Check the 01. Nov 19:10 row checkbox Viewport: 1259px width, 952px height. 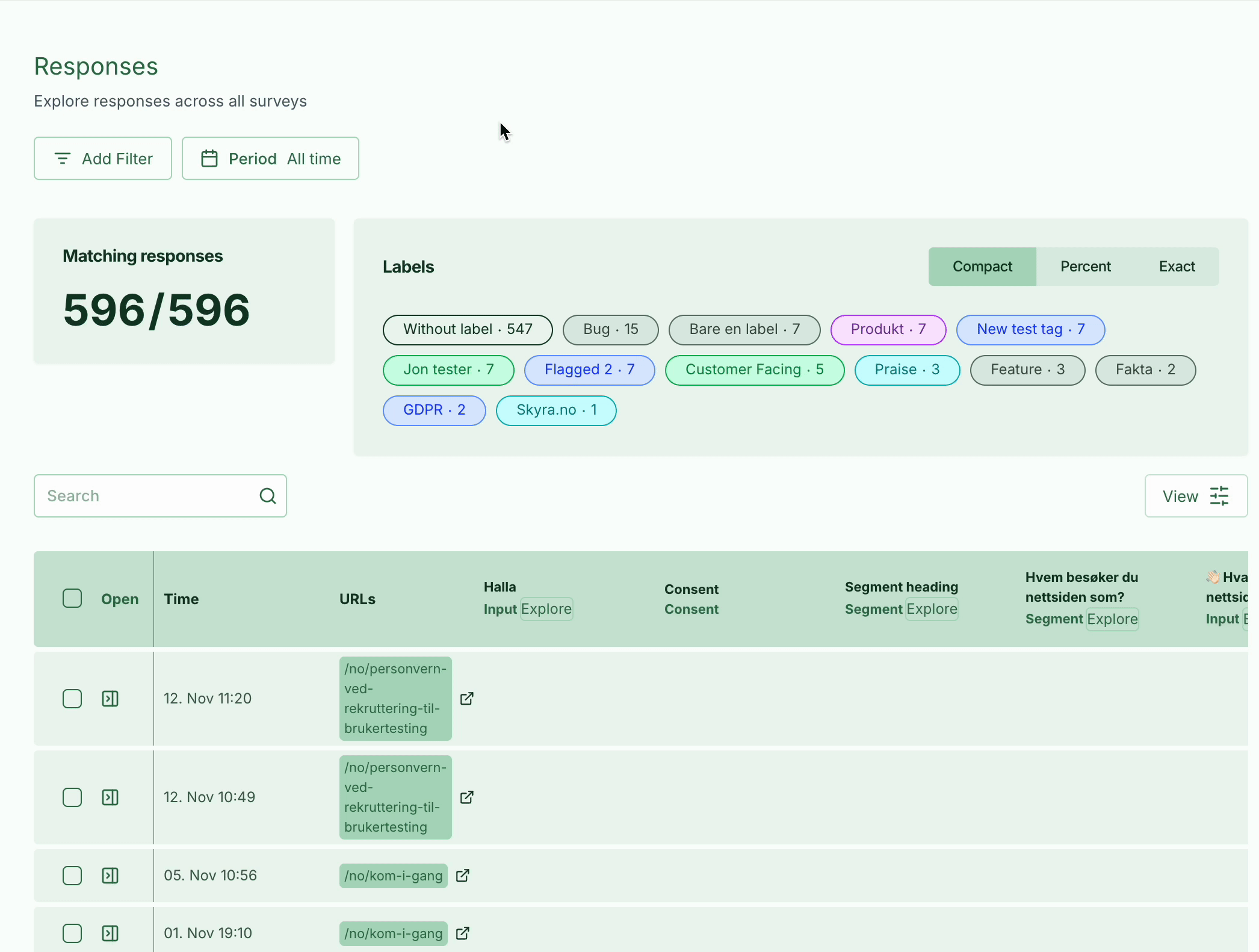[72, 933]
